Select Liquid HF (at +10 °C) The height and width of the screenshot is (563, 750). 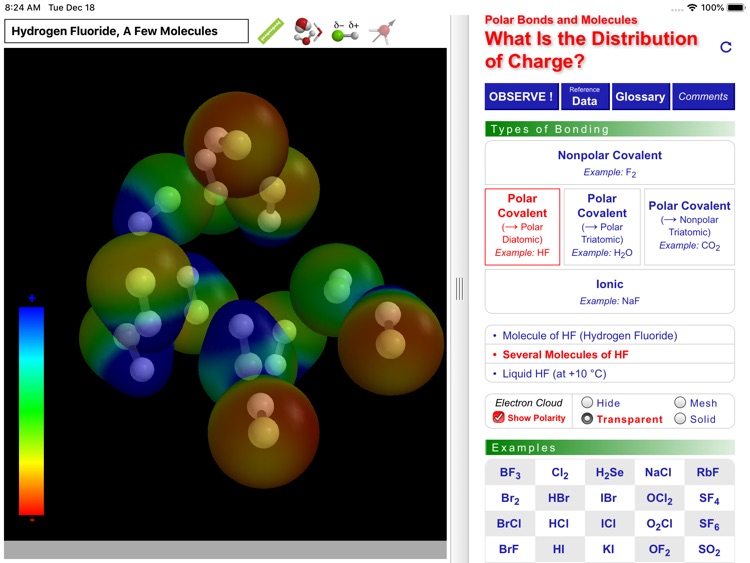609,374
